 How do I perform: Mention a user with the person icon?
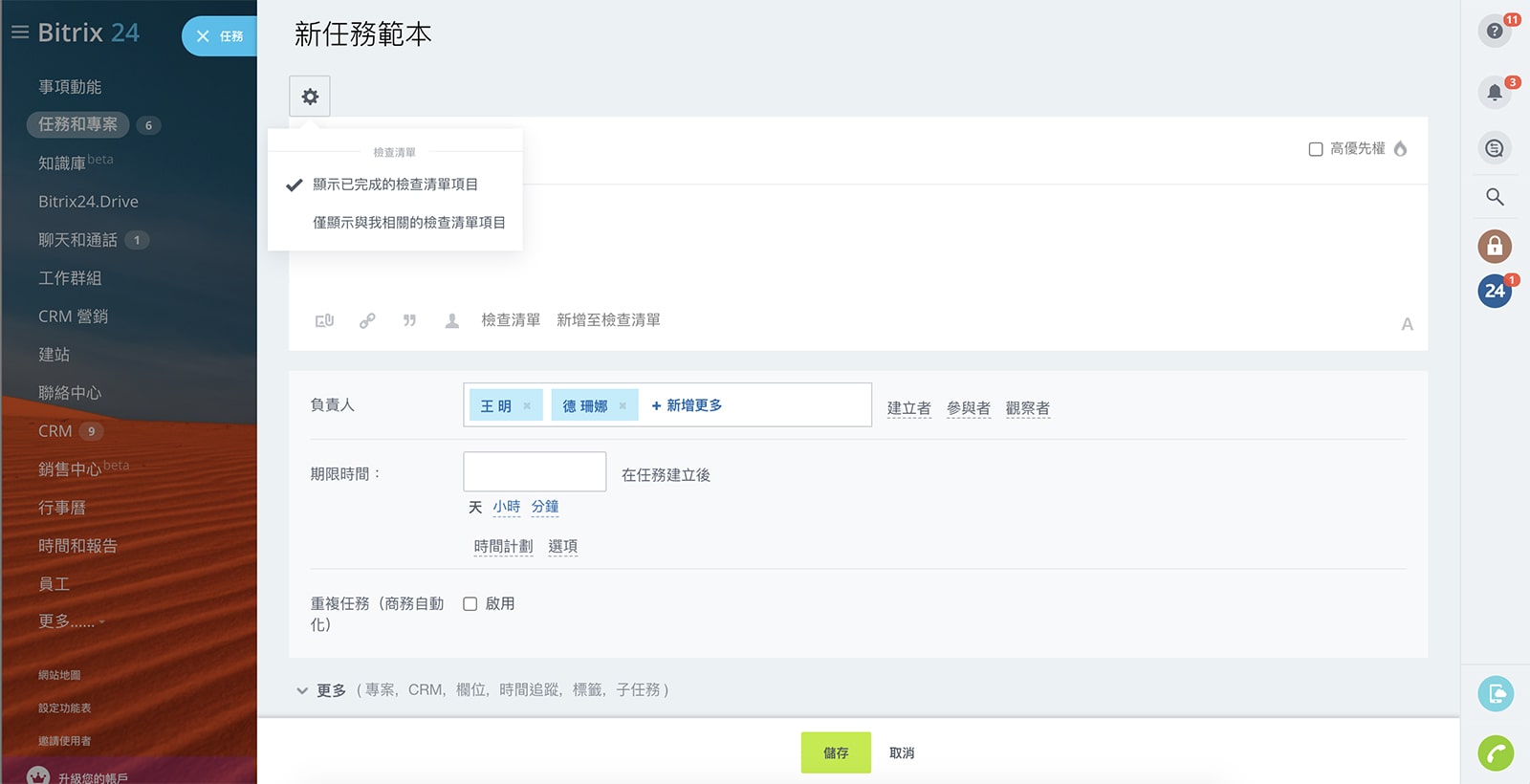pyautogui.click(x=452, y=320)
